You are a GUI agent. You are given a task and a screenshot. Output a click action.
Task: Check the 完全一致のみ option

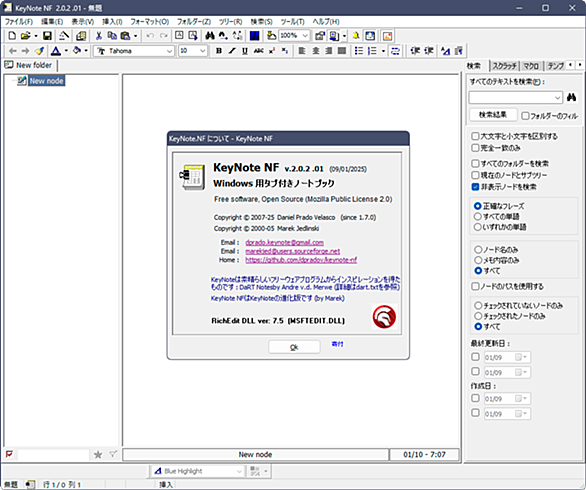click(475, 148)
